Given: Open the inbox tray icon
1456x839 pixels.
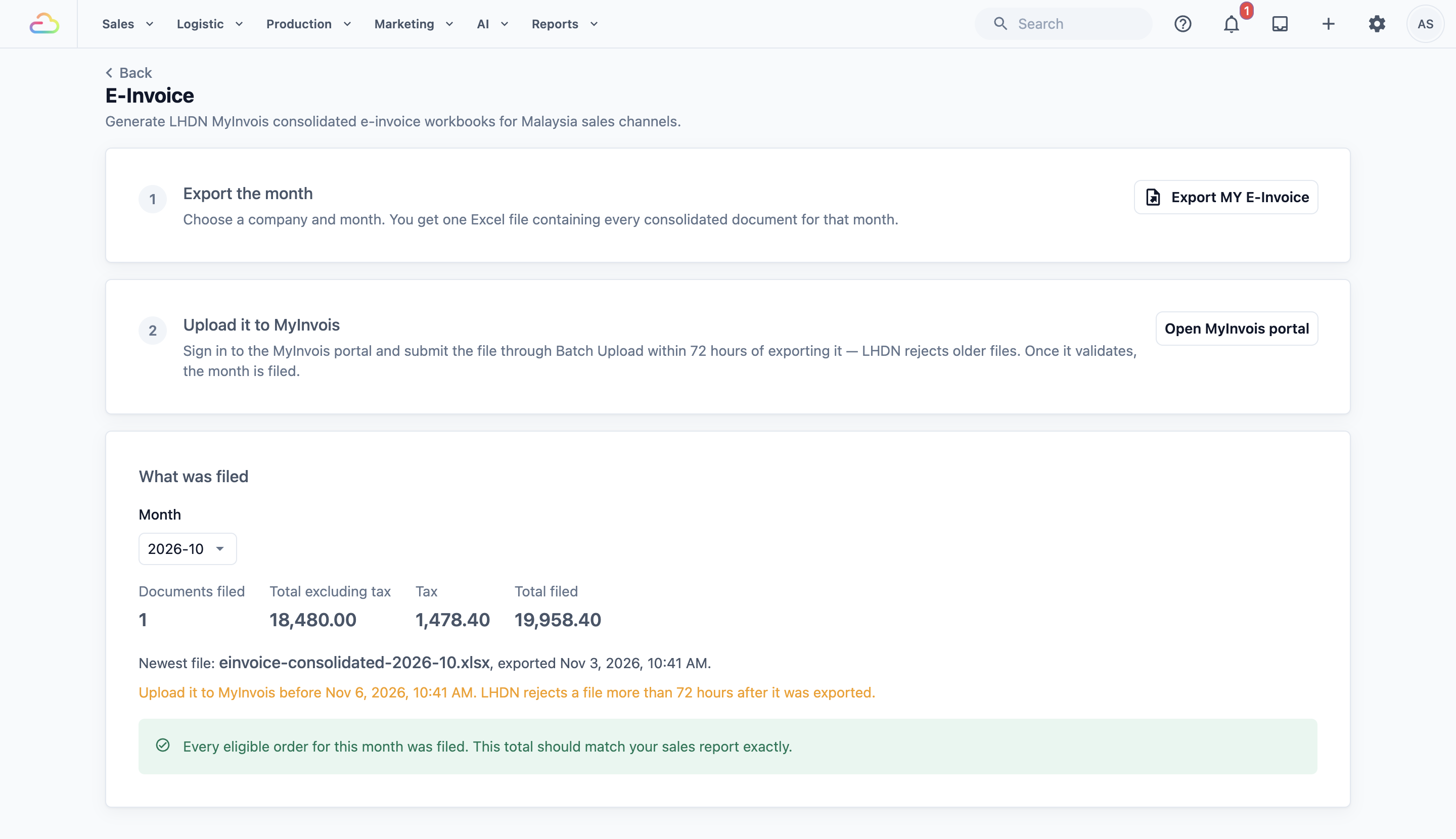Looking at the screenshot, I should point(1280,24).
